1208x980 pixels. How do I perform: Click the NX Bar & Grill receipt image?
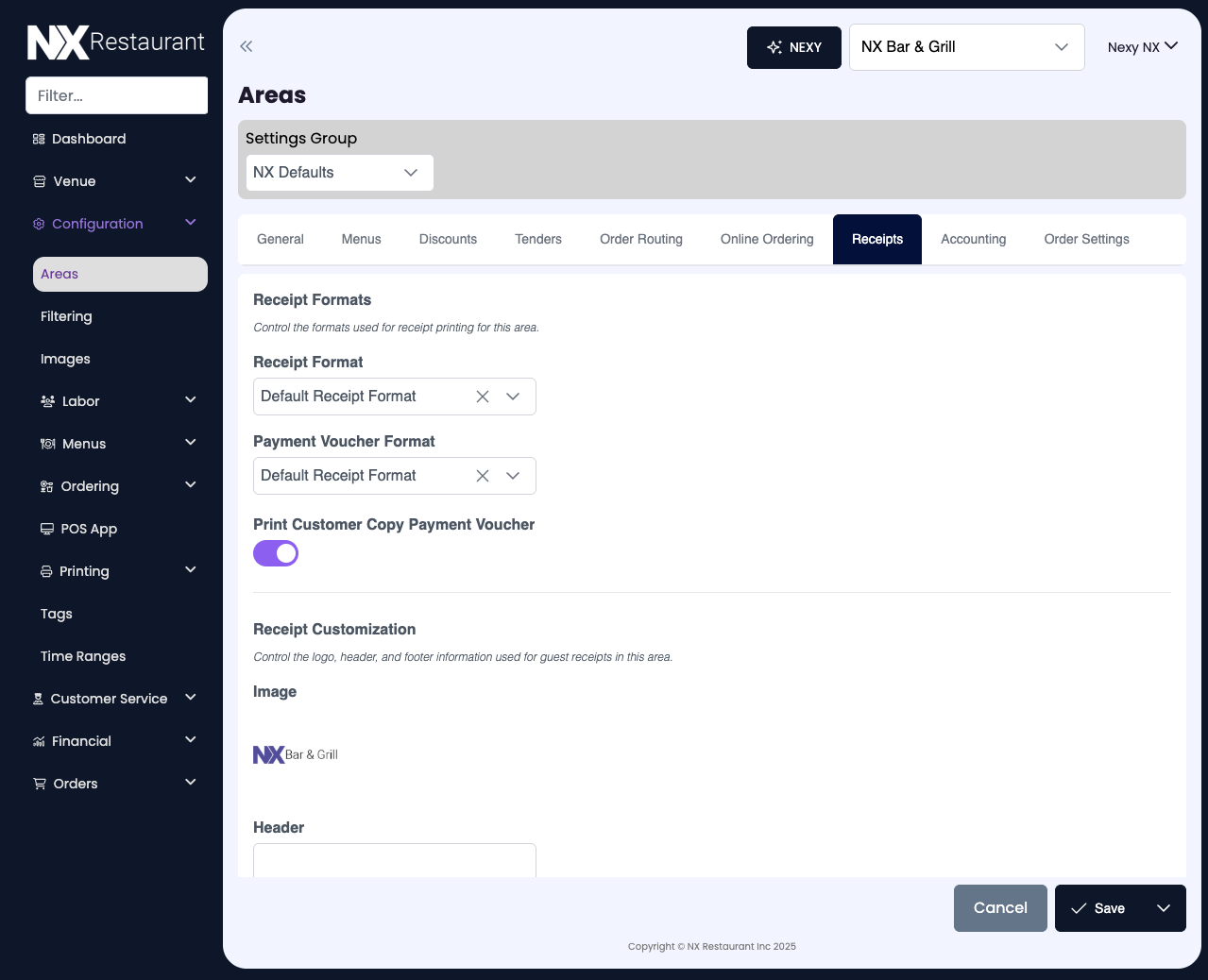[296, 754]
